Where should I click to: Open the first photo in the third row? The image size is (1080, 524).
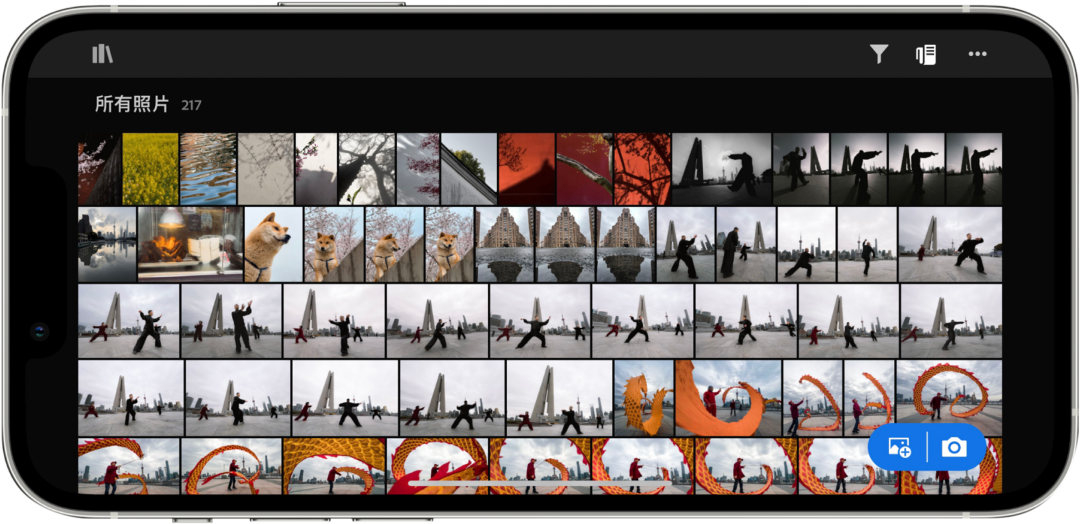(129, 321)
